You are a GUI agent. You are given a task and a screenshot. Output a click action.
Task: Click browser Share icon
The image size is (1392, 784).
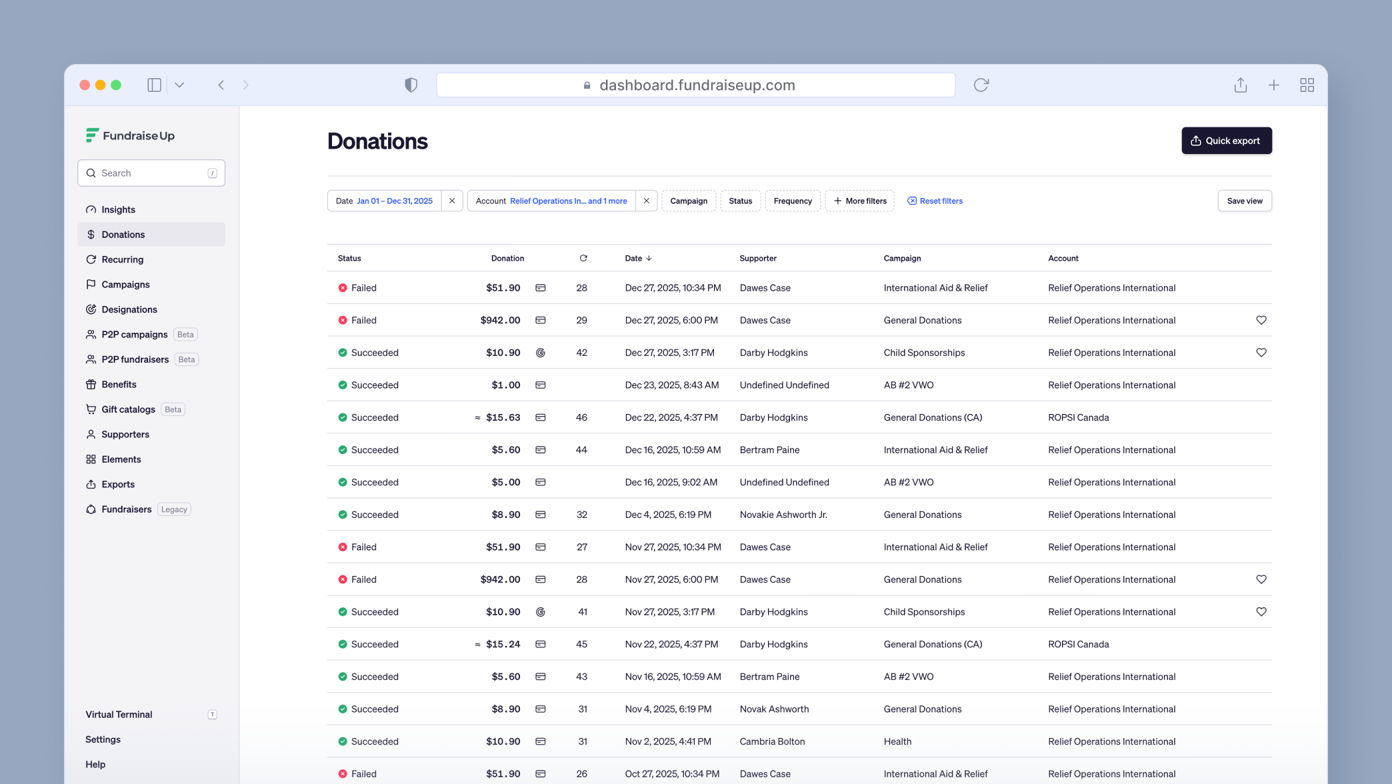1240,85
